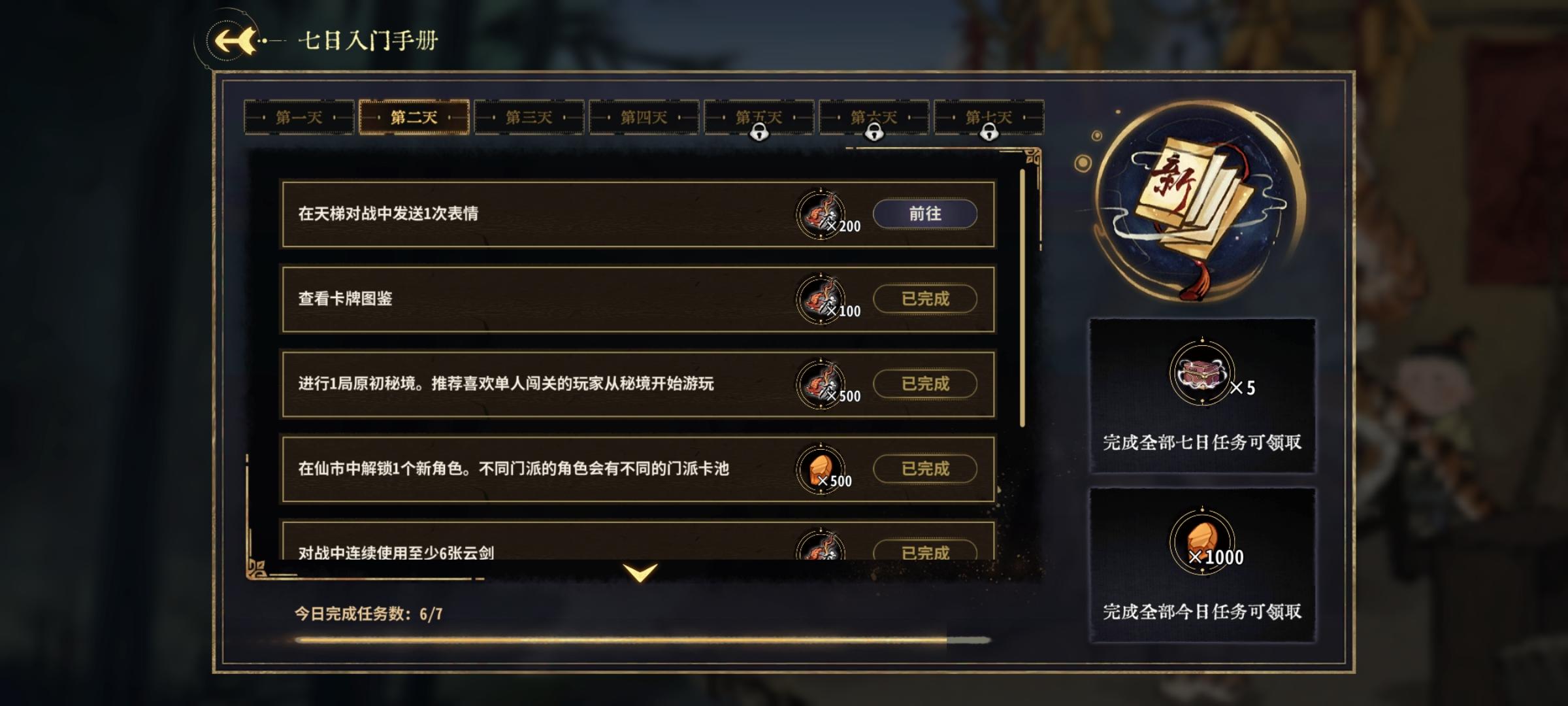Image resolution: width=1568 pixels, height=706 pixels.
Task: Open the 第四天 tab
Action: click(x=644, y=118)
